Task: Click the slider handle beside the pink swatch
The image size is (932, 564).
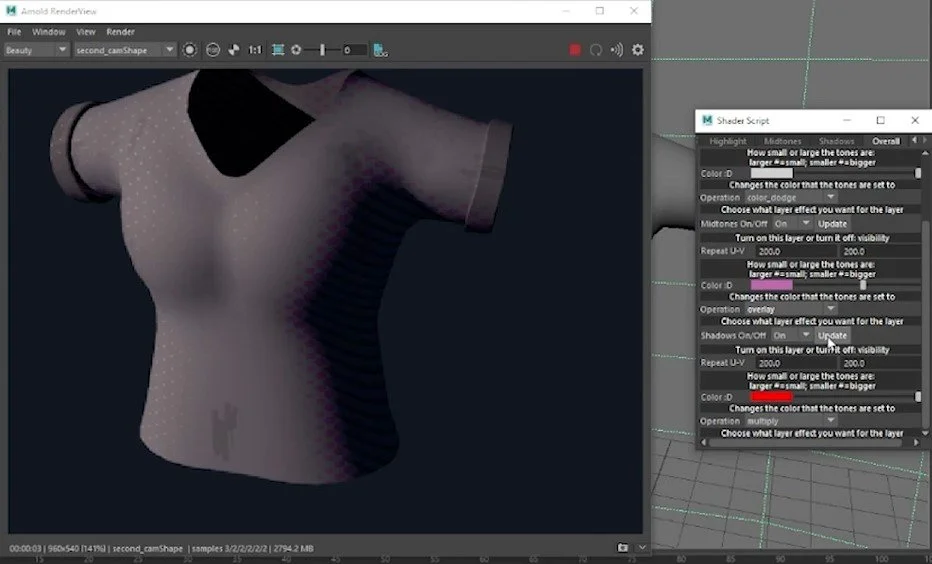Action: pos(863,285)
